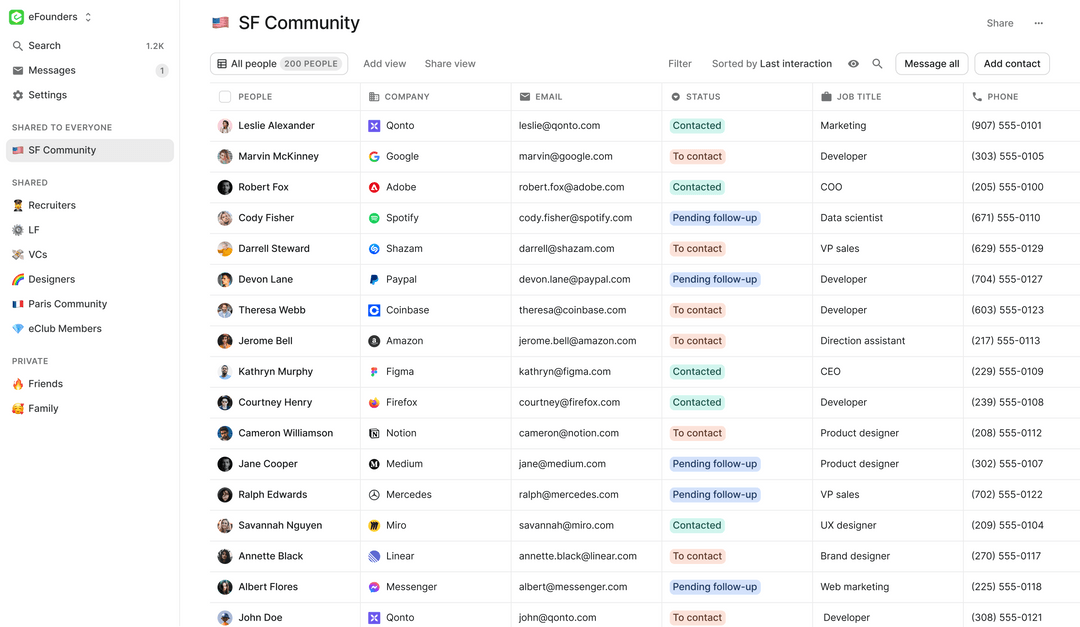Click the magnifying glass search icon near Message all
This screenshot has width=1080, height=627.
877,63
